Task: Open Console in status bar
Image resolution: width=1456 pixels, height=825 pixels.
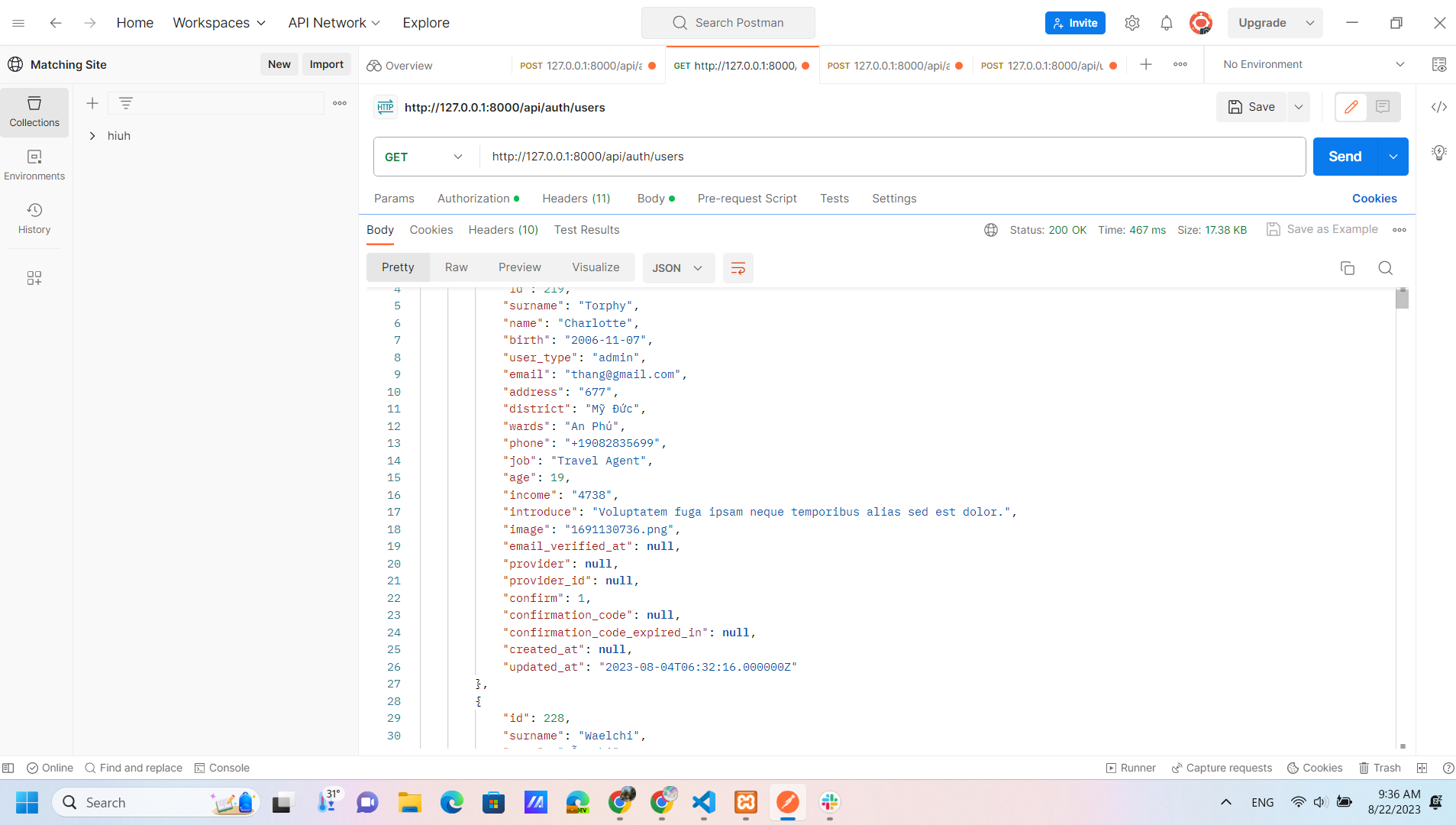Action: point(222,768)
